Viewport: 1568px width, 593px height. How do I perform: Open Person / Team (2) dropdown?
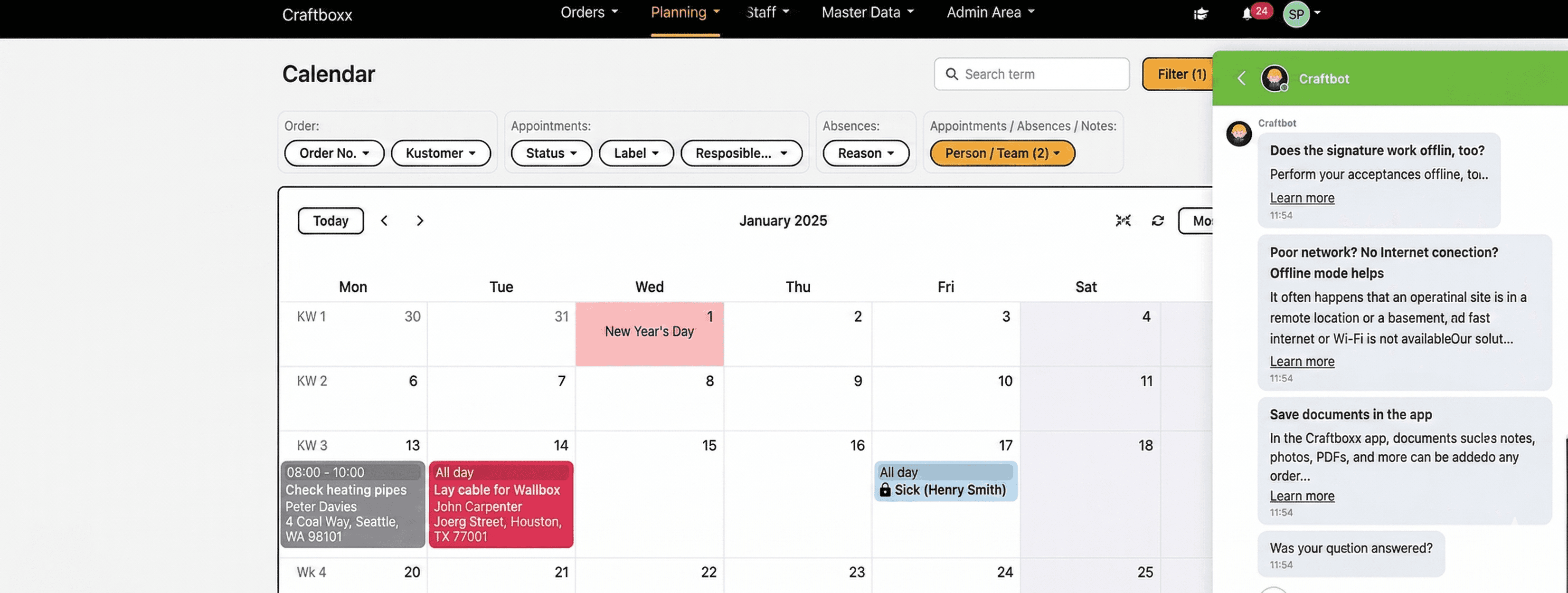[1002, 153]
